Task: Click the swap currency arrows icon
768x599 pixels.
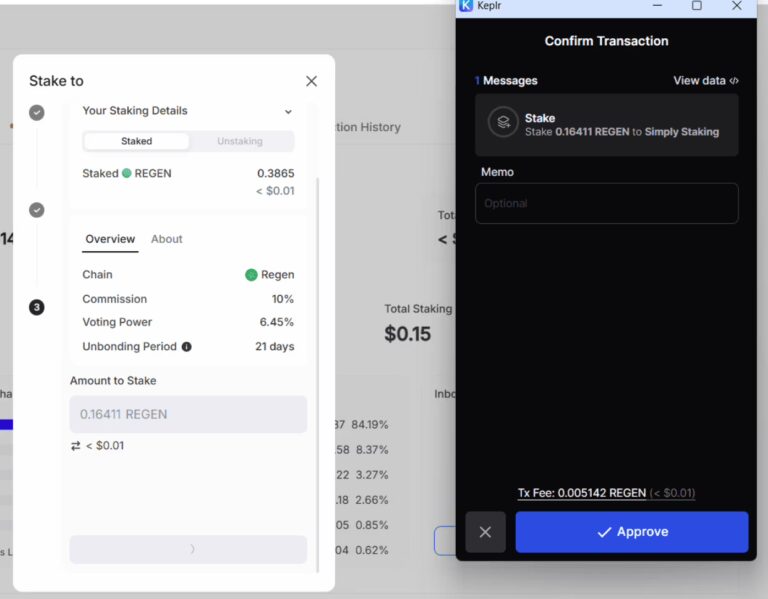Action: click(x=76, y=446)
